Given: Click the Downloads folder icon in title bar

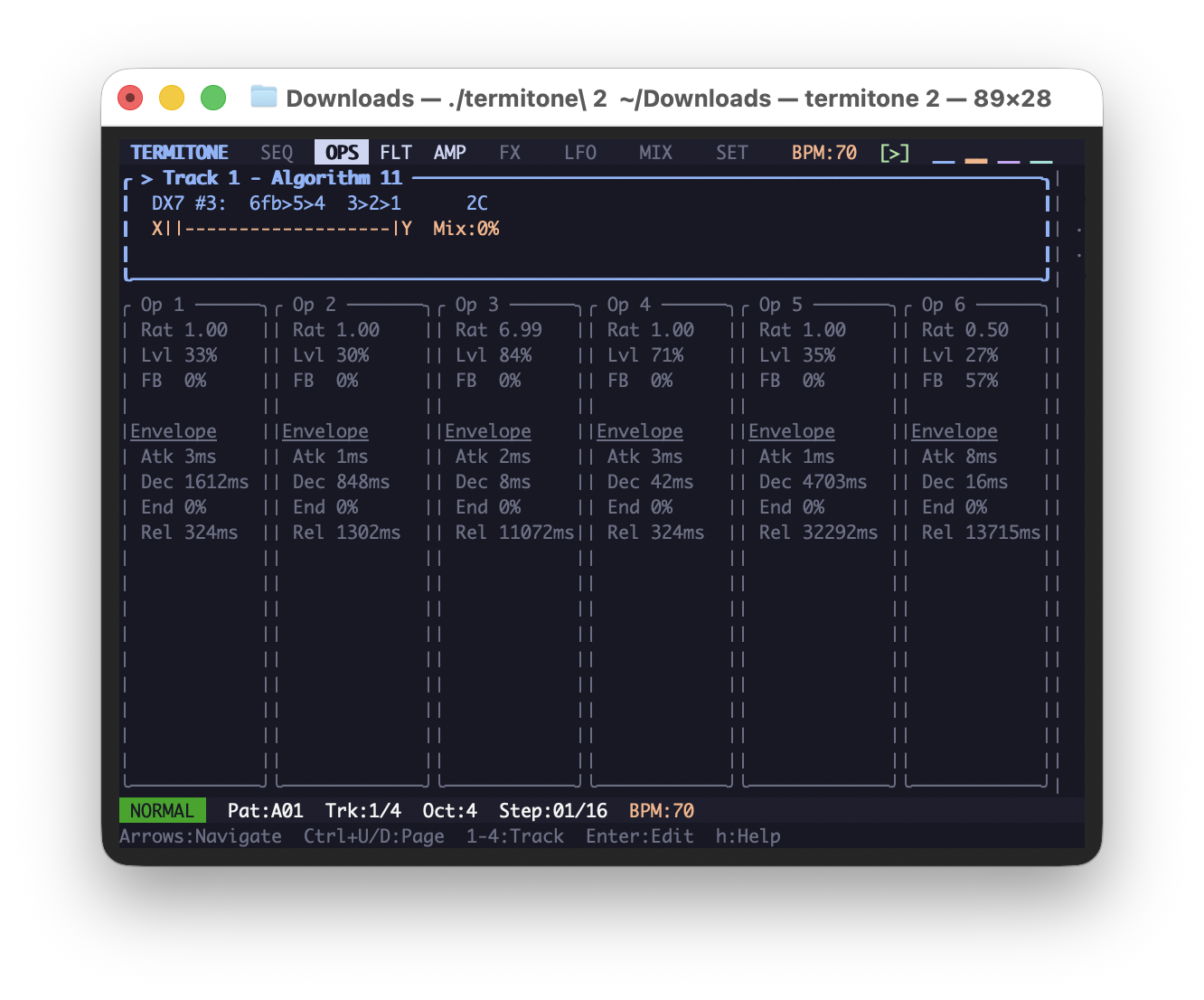Looking at the screenshot, I should tap(263, 97).
